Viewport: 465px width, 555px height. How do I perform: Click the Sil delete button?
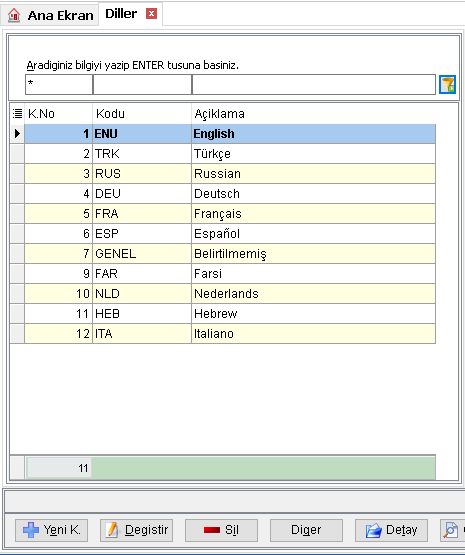221,530
